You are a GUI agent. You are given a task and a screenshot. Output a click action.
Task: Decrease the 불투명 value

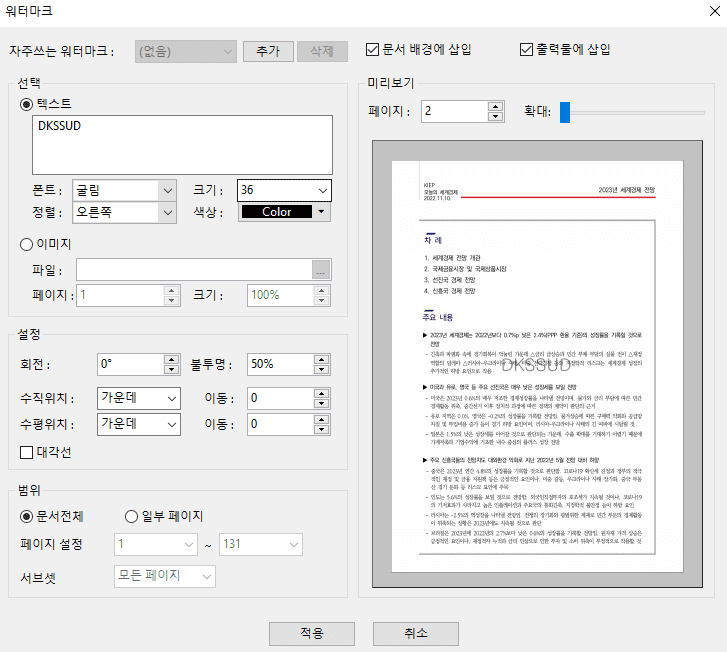[321, 369]
